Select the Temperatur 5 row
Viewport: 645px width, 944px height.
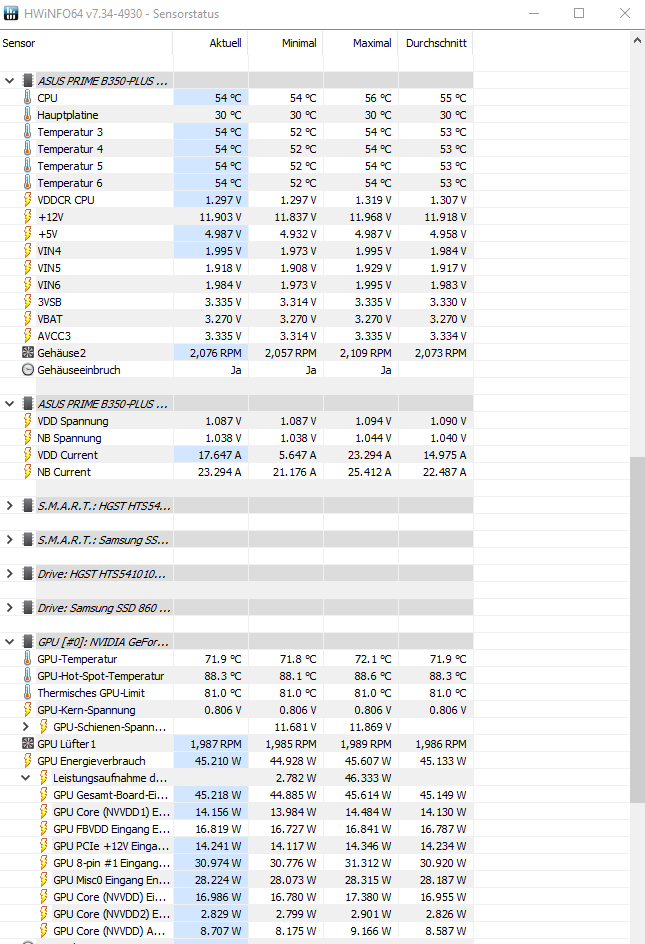tap(236, 166)
